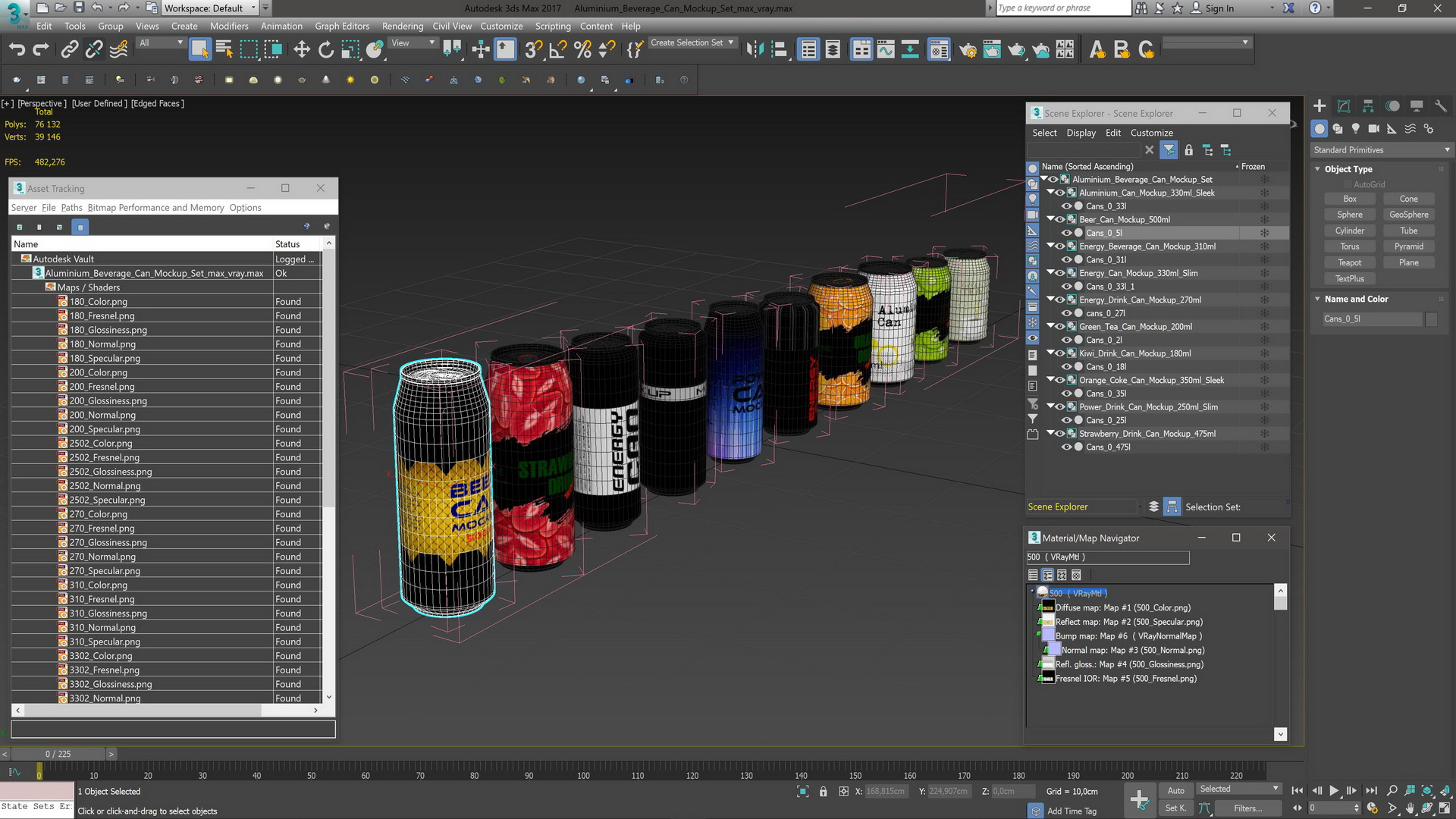The width and height of the screenshot is (1456, 819).
Task: Switch to the Utilities wrench panel
Action: point(1441,106)
